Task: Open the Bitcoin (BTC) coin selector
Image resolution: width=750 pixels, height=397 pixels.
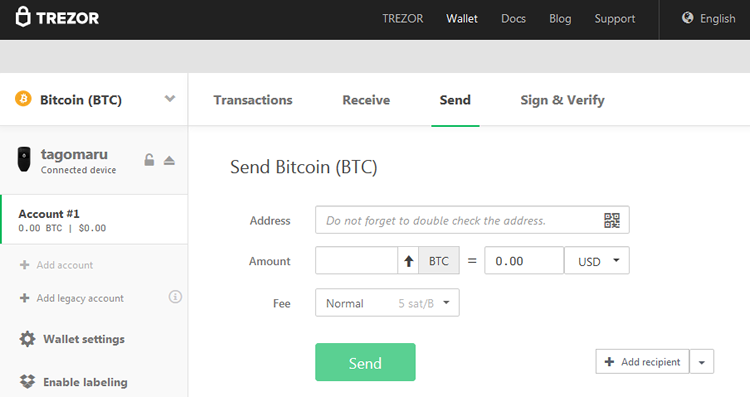Action: pos(94,99)
